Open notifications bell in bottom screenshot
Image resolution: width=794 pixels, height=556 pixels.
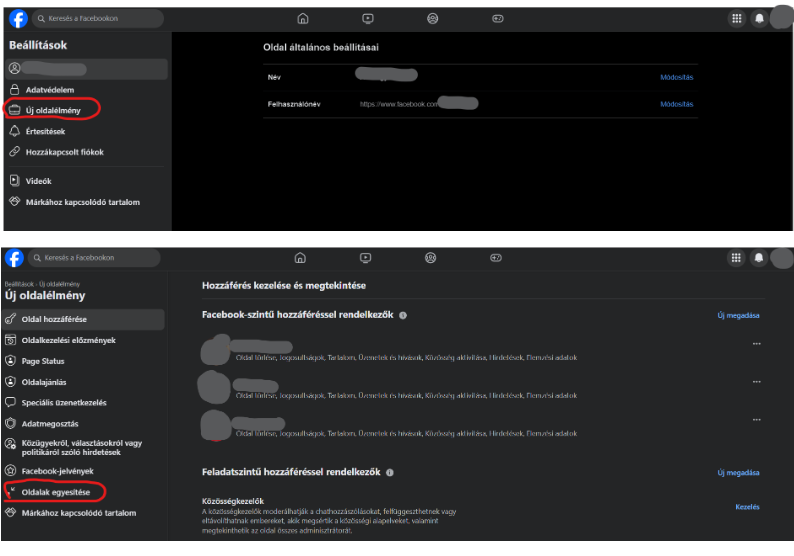759,258
